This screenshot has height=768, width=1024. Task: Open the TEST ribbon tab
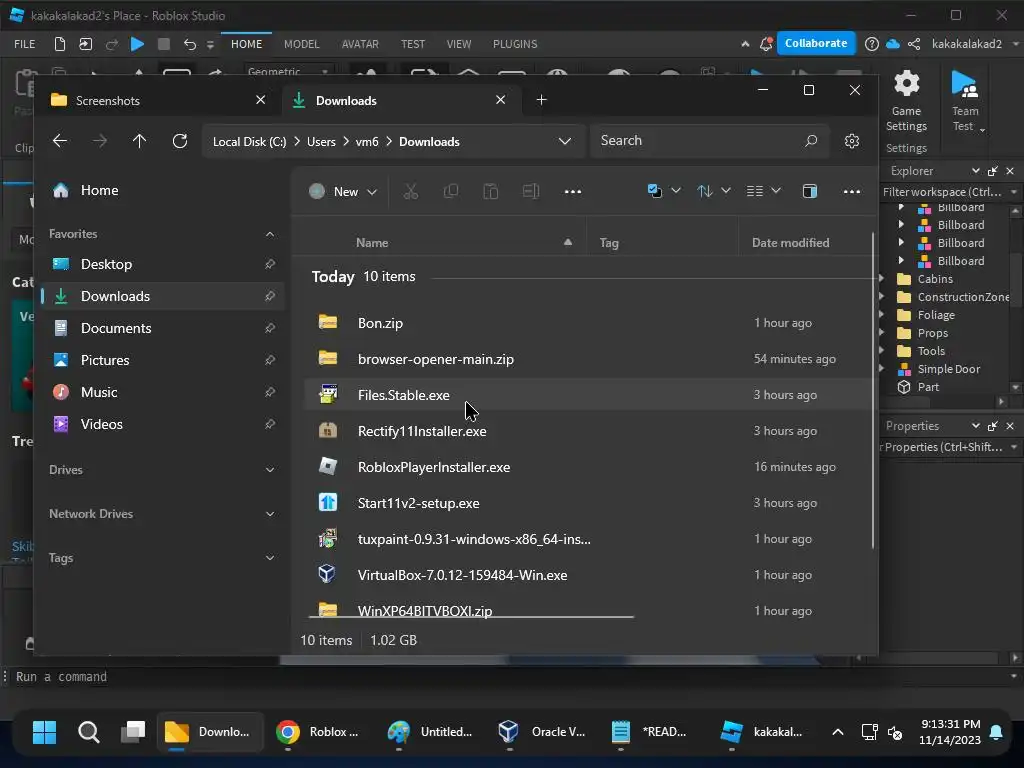point(413,44)
